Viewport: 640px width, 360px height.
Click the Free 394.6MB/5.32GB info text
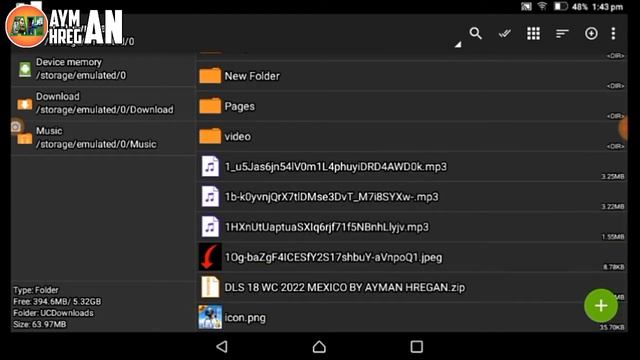pyautogui.click(x=57, y=302)
